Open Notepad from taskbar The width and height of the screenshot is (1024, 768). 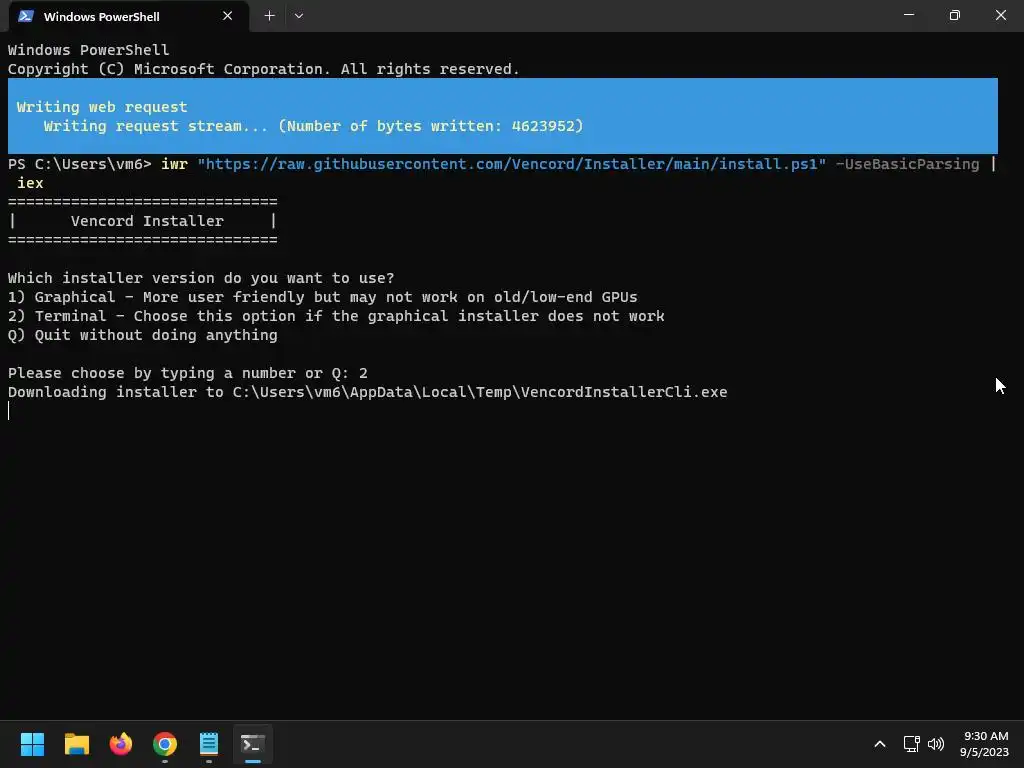(209, 744)
